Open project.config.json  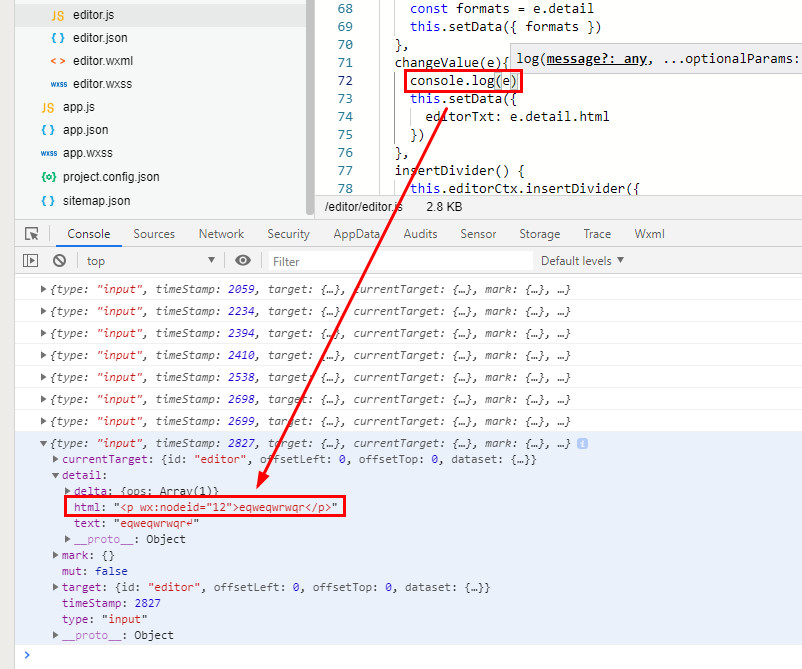pos(111,177)
